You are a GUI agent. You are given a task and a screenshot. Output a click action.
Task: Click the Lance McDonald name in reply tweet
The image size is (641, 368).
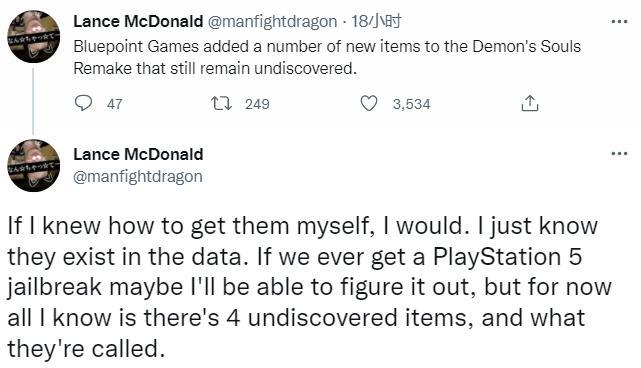(138, 154)
